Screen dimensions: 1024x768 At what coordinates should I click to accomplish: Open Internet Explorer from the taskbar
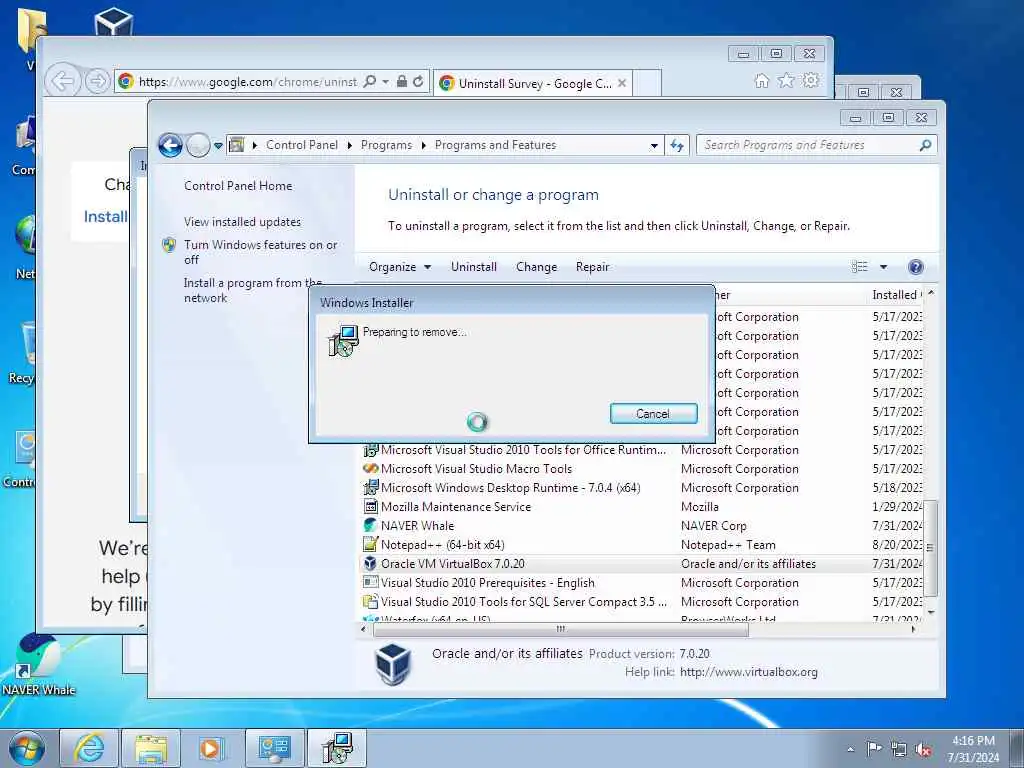[89, 748]
